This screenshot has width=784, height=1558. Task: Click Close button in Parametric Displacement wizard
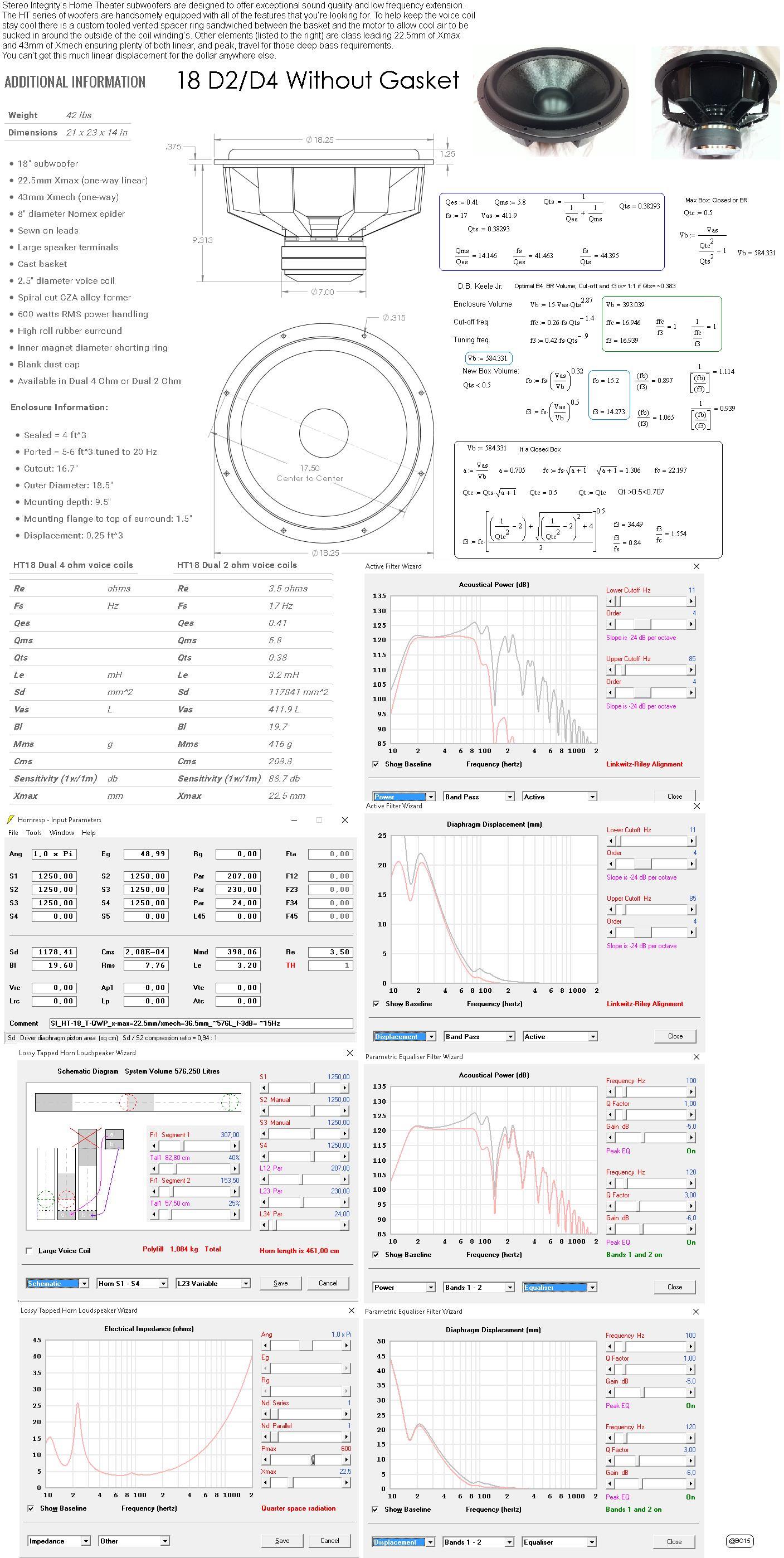point(674,1542)
